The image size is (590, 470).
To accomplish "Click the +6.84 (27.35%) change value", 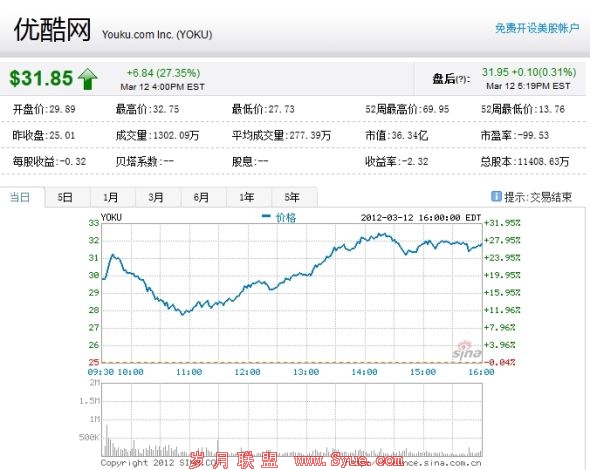I will pyautogui.click(x=163, y=73).
